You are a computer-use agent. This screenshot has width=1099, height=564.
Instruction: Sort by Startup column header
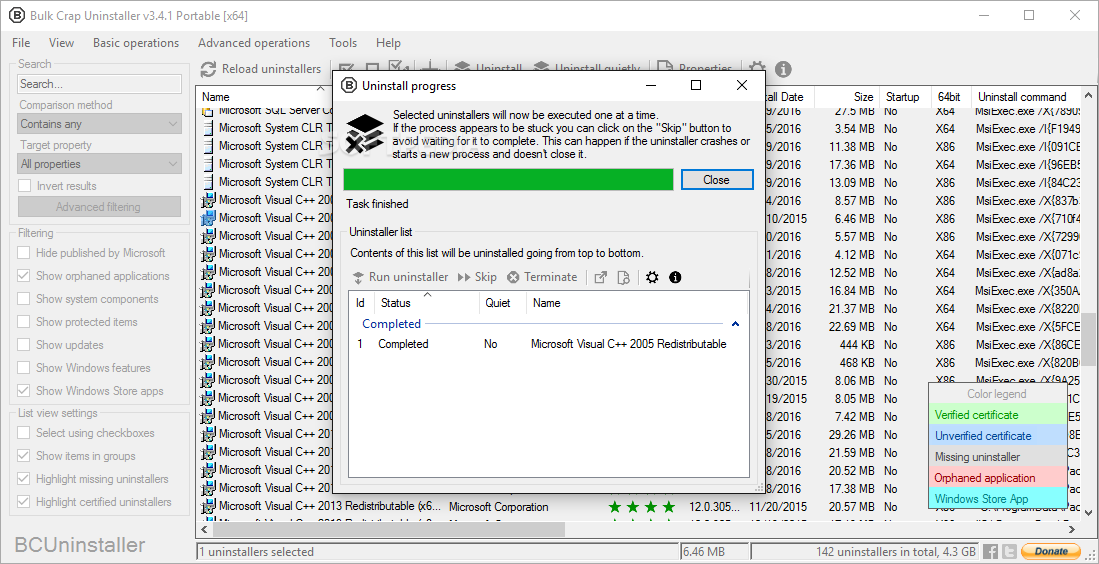pyautogui.click(x=905, y=97)
